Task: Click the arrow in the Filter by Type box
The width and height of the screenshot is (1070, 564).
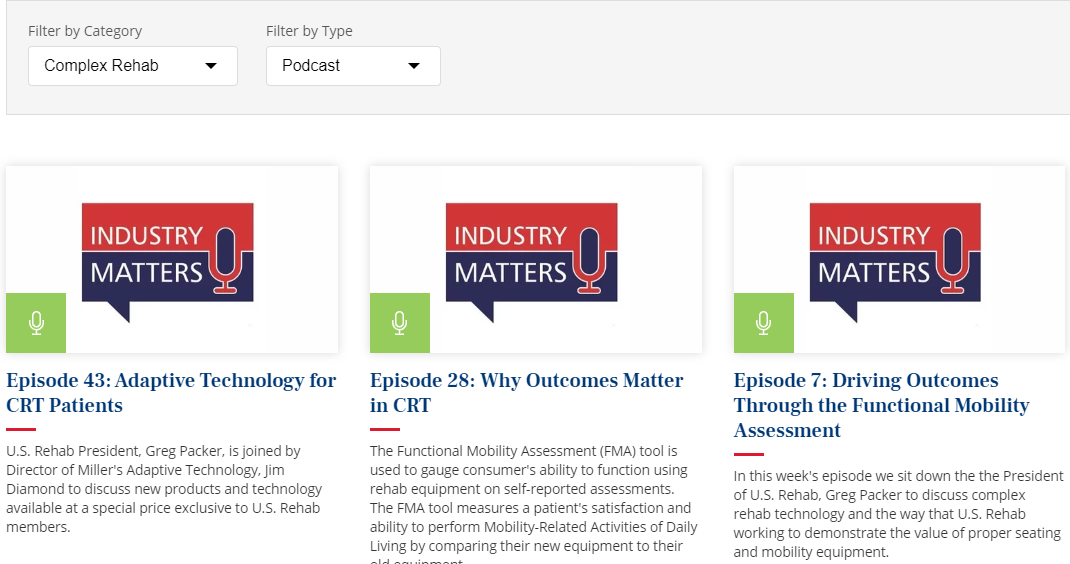Action: 414,66
